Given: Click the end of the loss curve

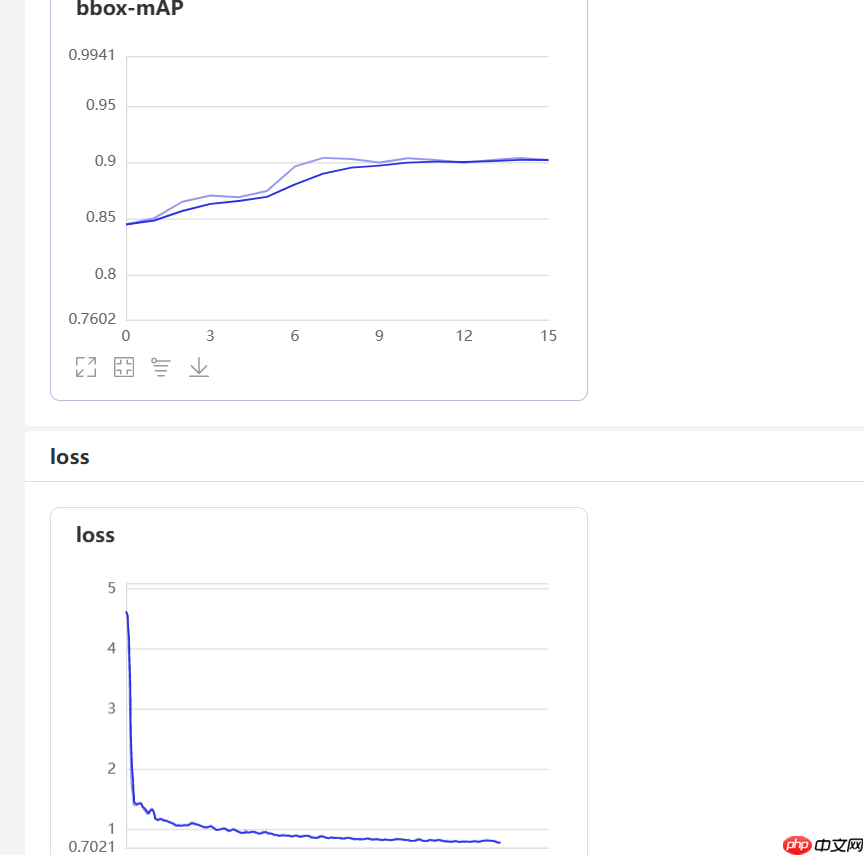Looking at the screenshot, I should pyautogui.click(x=499, y=842).
